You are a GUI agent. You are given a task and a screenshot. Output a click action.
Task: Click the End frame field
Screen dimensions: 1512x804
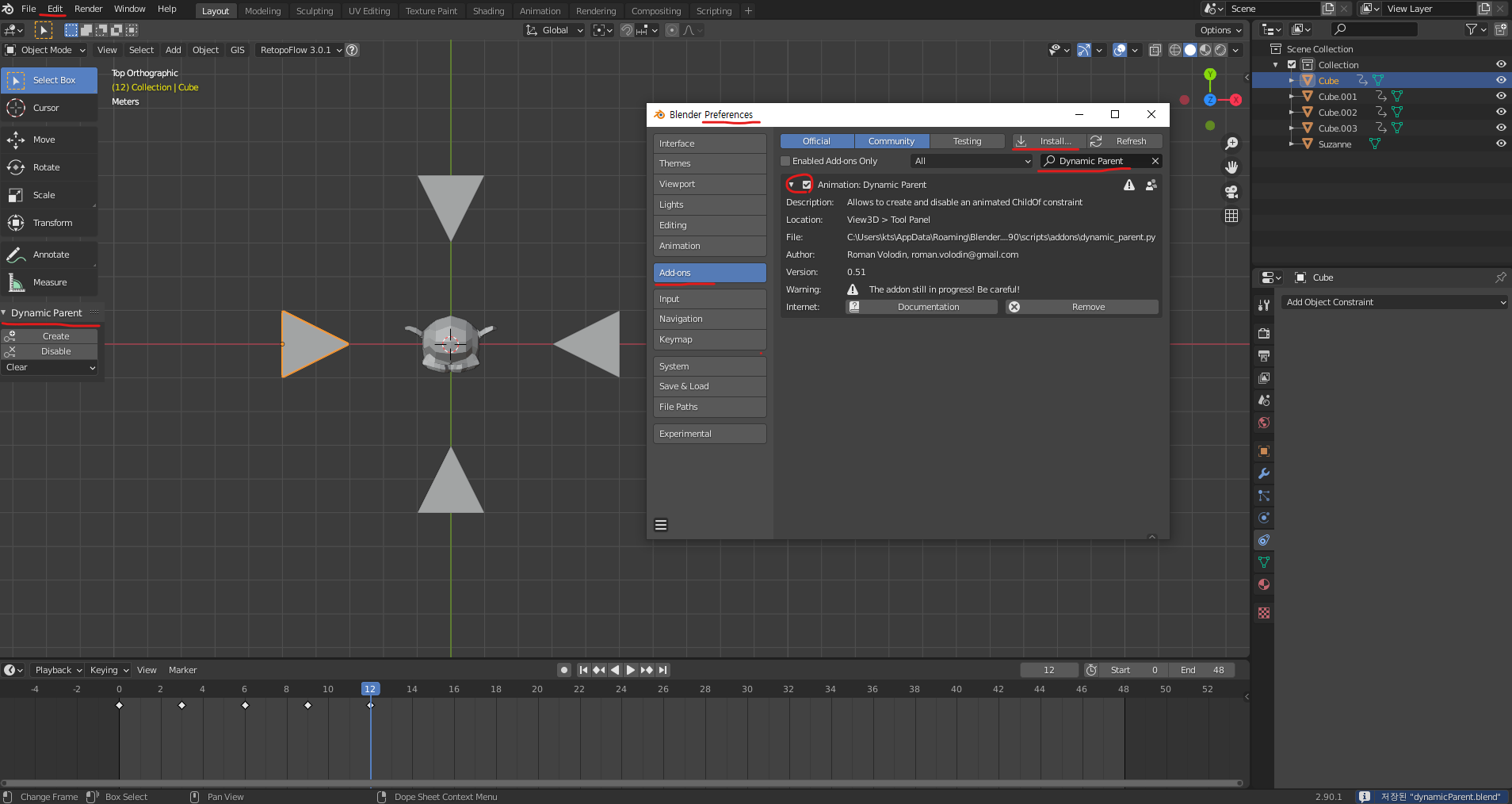1201,670
